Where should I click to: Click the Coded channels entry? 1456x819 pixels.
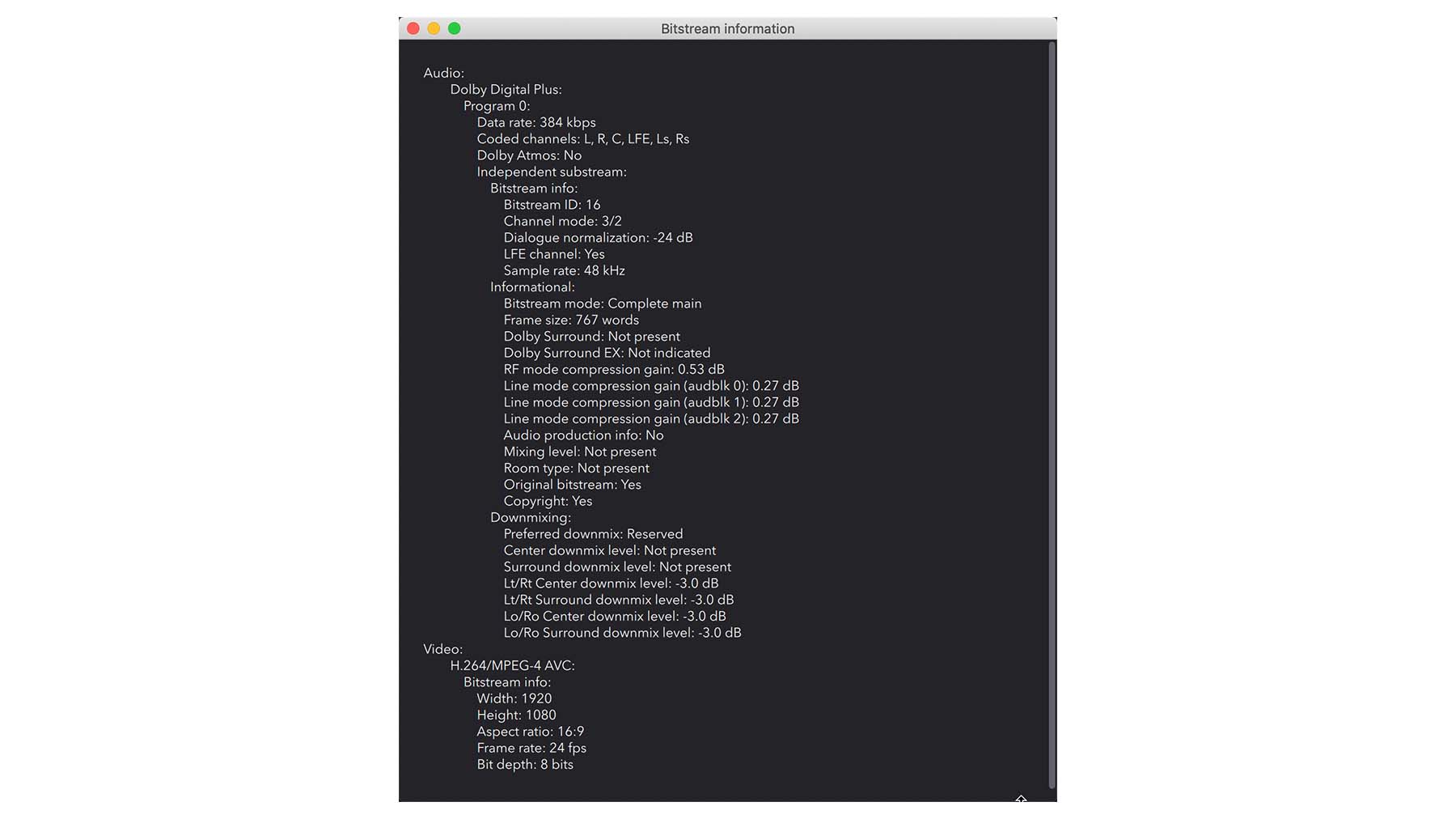(x=582, y=138)
